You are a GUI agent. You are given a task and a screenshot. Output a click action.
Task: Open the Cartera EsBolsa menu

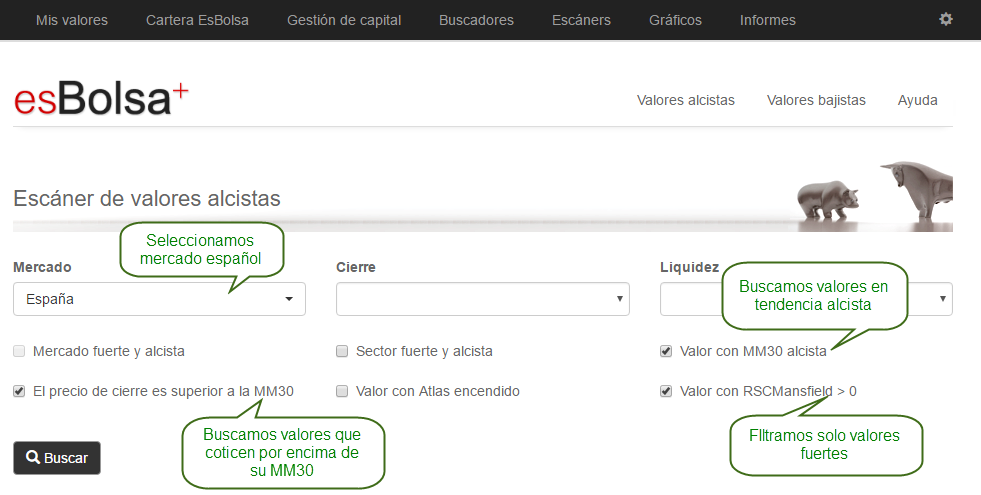tap(197, 20)
